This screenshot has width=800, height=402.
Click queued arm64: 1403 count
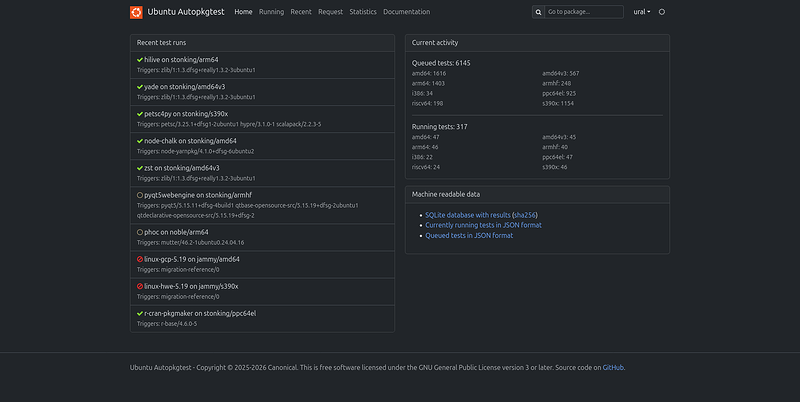(x=429, y=83)
